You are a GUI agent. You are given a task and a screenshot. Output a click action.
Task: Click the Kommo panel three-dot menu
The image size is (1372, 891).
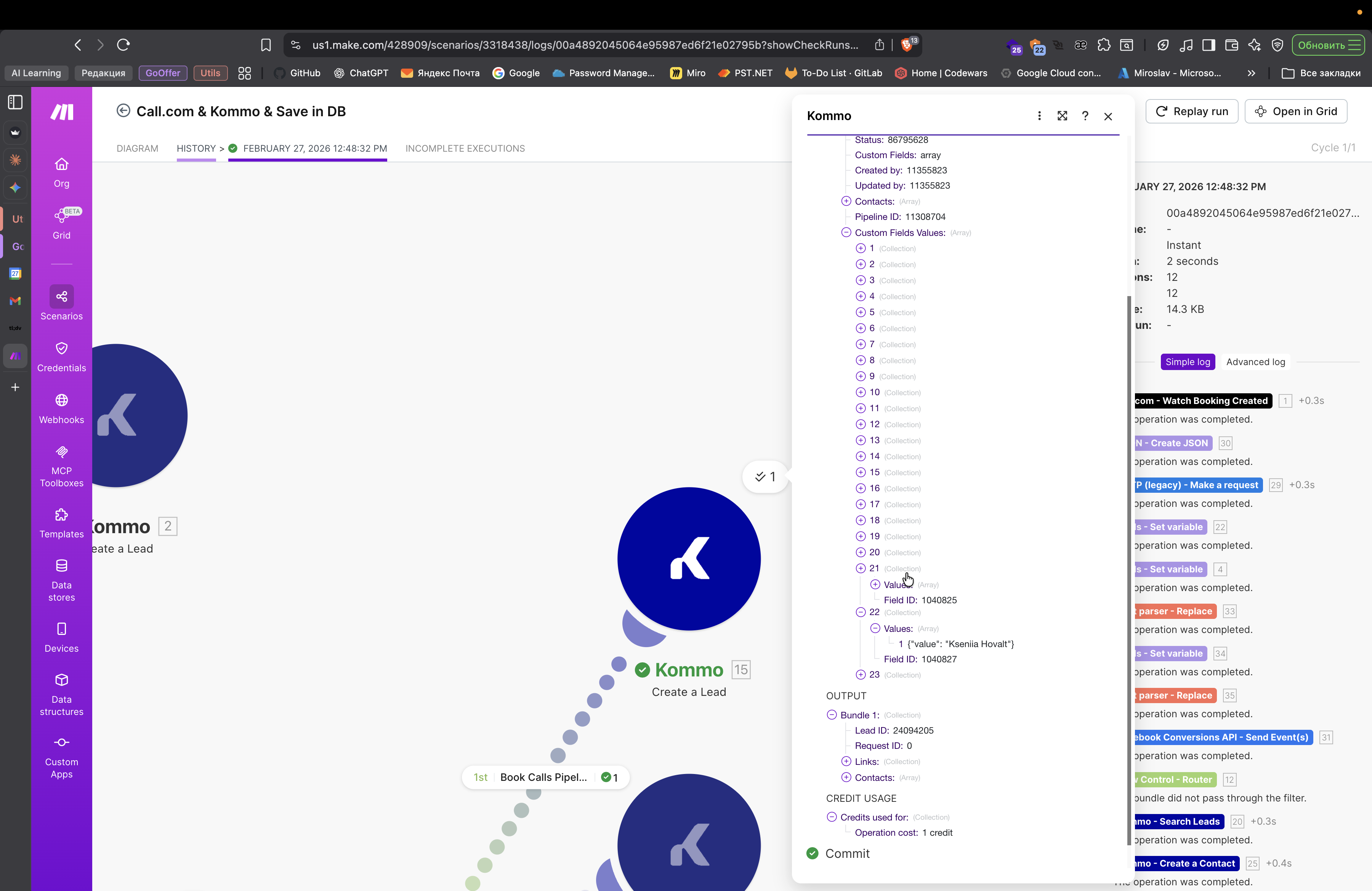(1039, 116)
